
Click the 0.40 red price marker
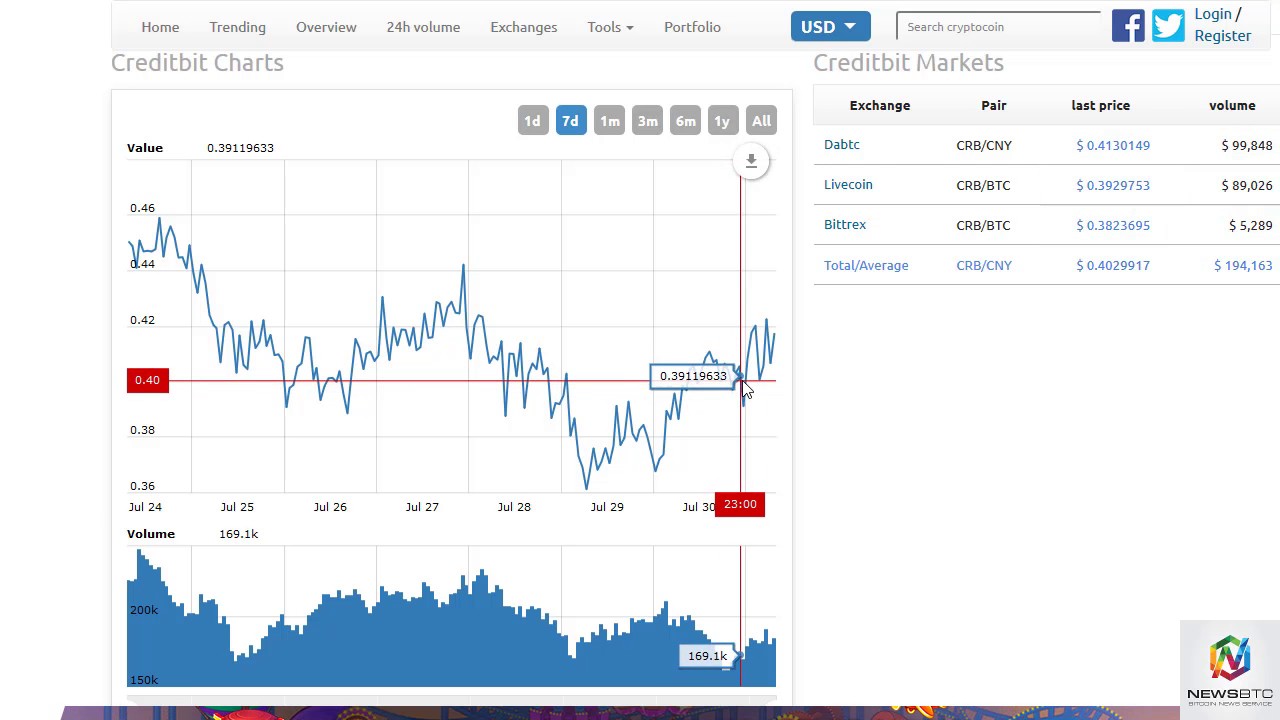tap(148, 380)
